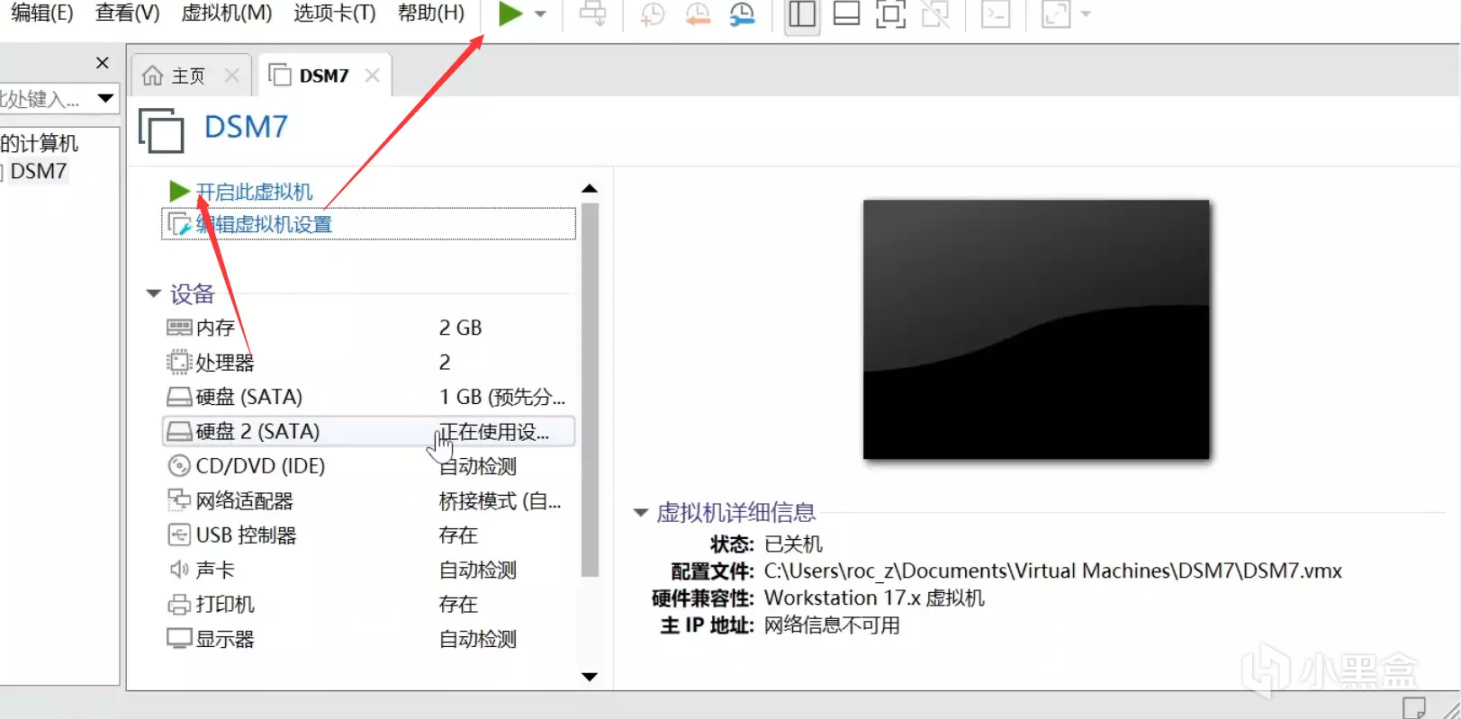Select the 硬盘 2 (SATA) device row
Screen dimensions: 1461x719
tap(369, 431)
